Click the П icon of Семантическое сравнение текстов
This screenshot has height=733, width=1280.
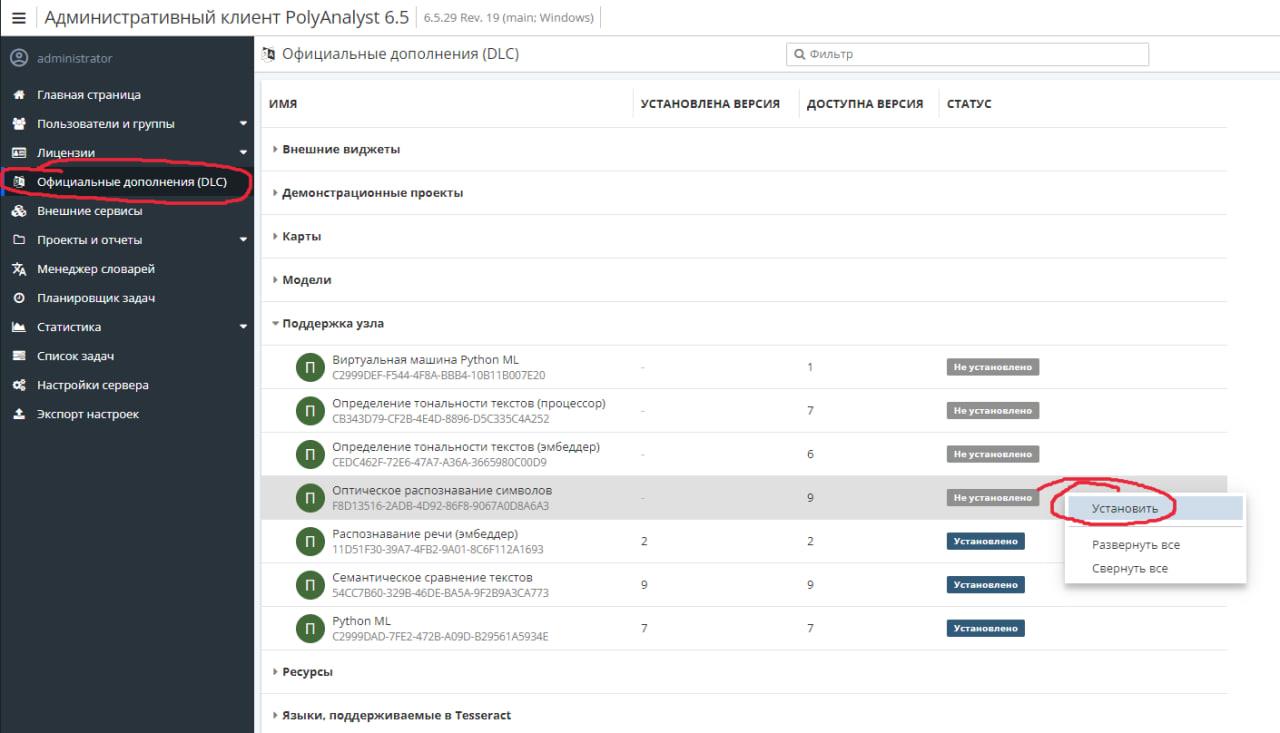click(x=311, y=585)
